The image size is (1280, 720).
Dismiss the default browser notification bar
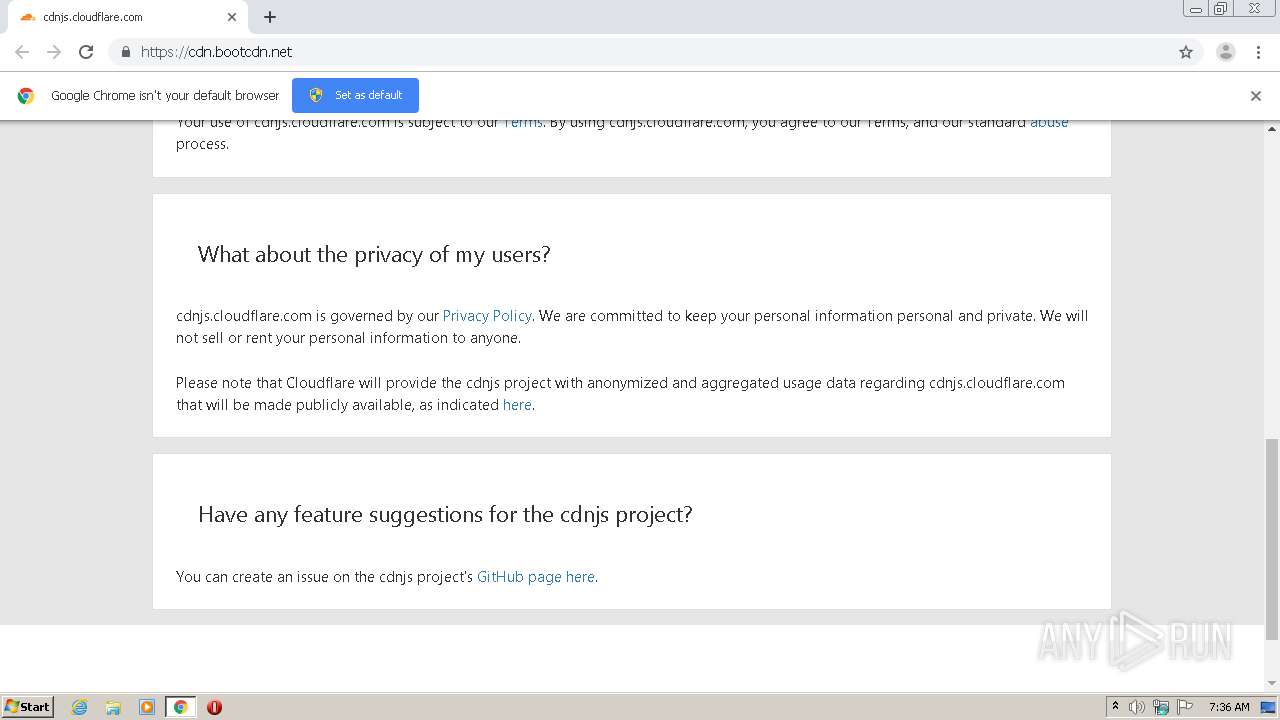tap(1256, 96)
